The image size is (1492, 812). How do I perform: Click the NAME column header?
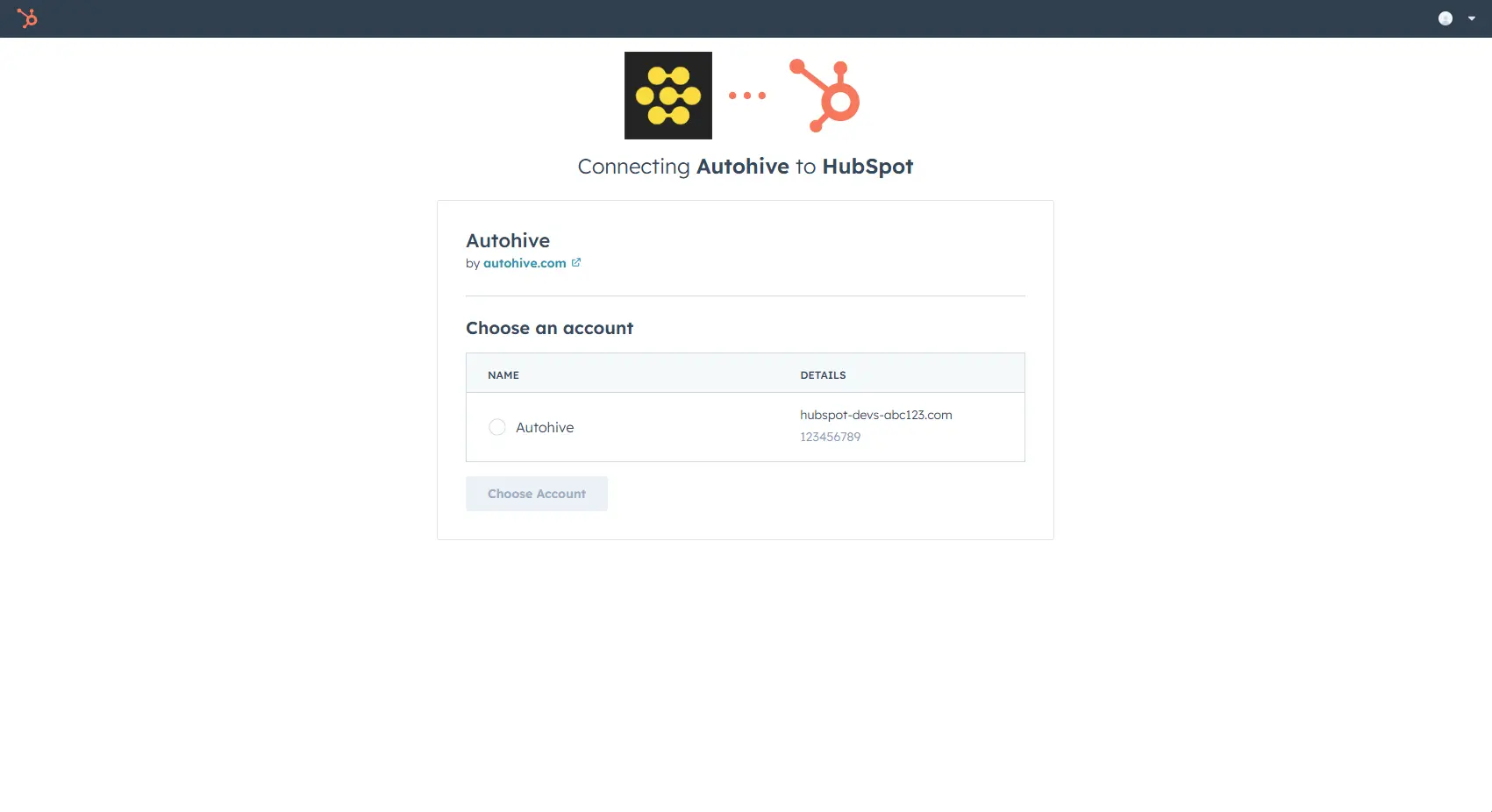pos(503,375)
